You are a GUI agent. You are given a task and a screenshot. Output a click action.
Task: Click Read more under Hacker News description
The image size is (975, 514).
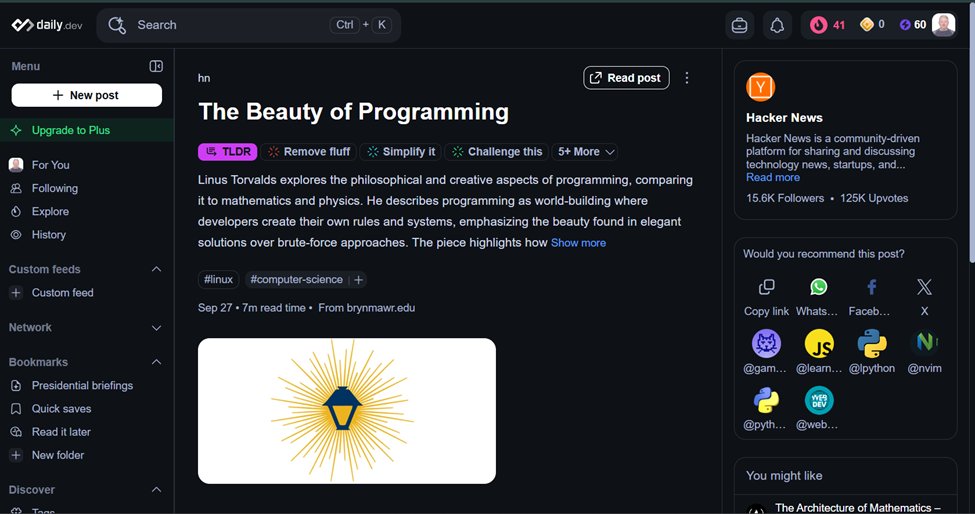point(773,177)
